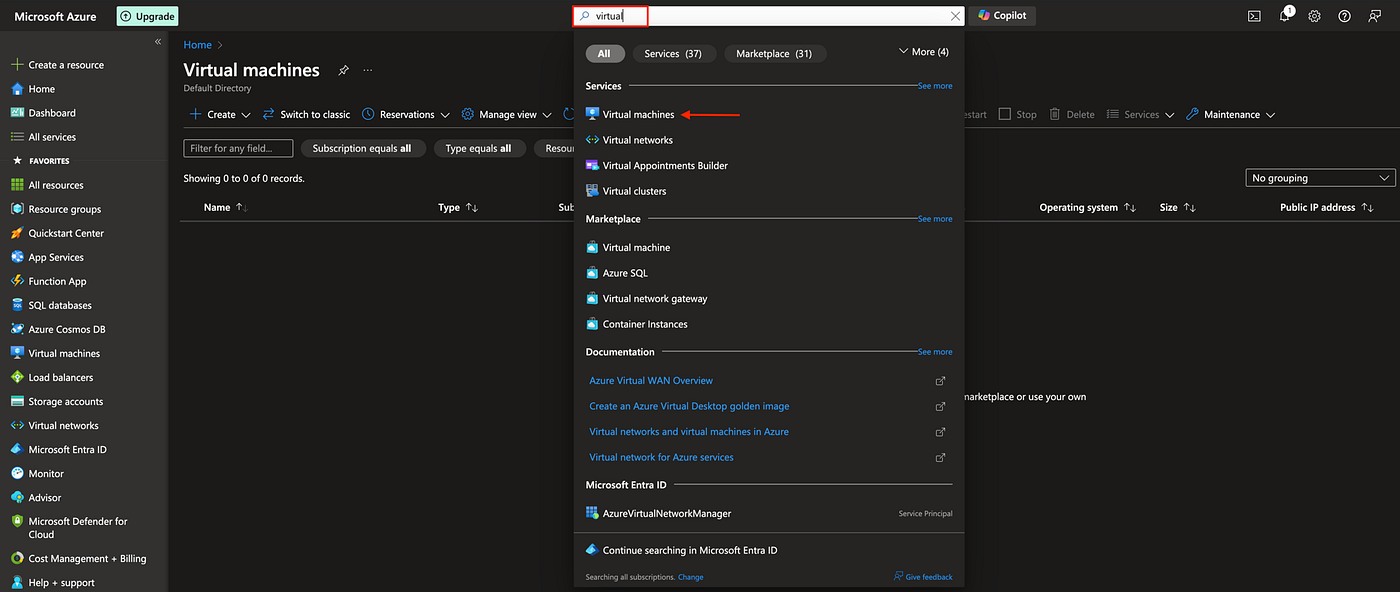The height and width of the screenshot is (592, 1400).
Task: Open Azure Virtual WAN Overview doc
Action: [x=651, y=380]
